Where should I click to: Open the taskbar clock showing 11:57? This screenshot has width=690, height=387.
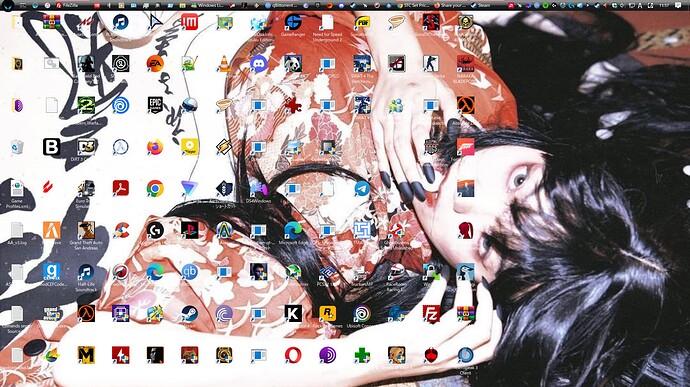click(665, 5)
